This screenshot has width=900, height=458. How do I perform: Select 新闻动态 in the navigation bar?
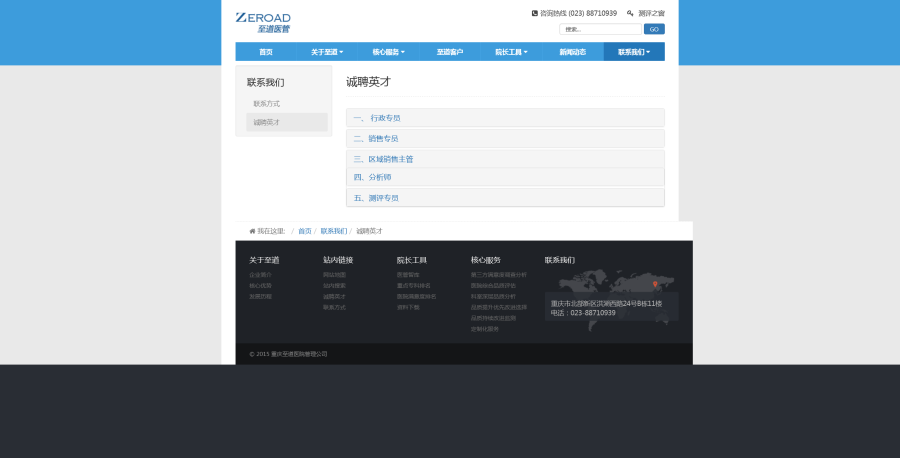pyautogui.click(x=572, y=52)
